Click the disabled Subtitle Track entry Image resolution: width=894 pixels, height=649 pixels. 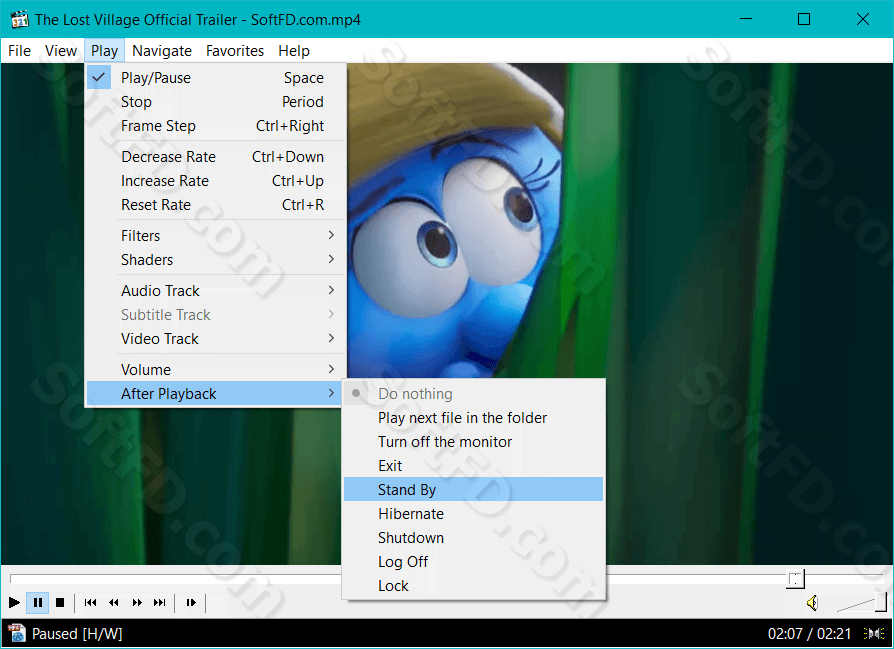point(216,315)
